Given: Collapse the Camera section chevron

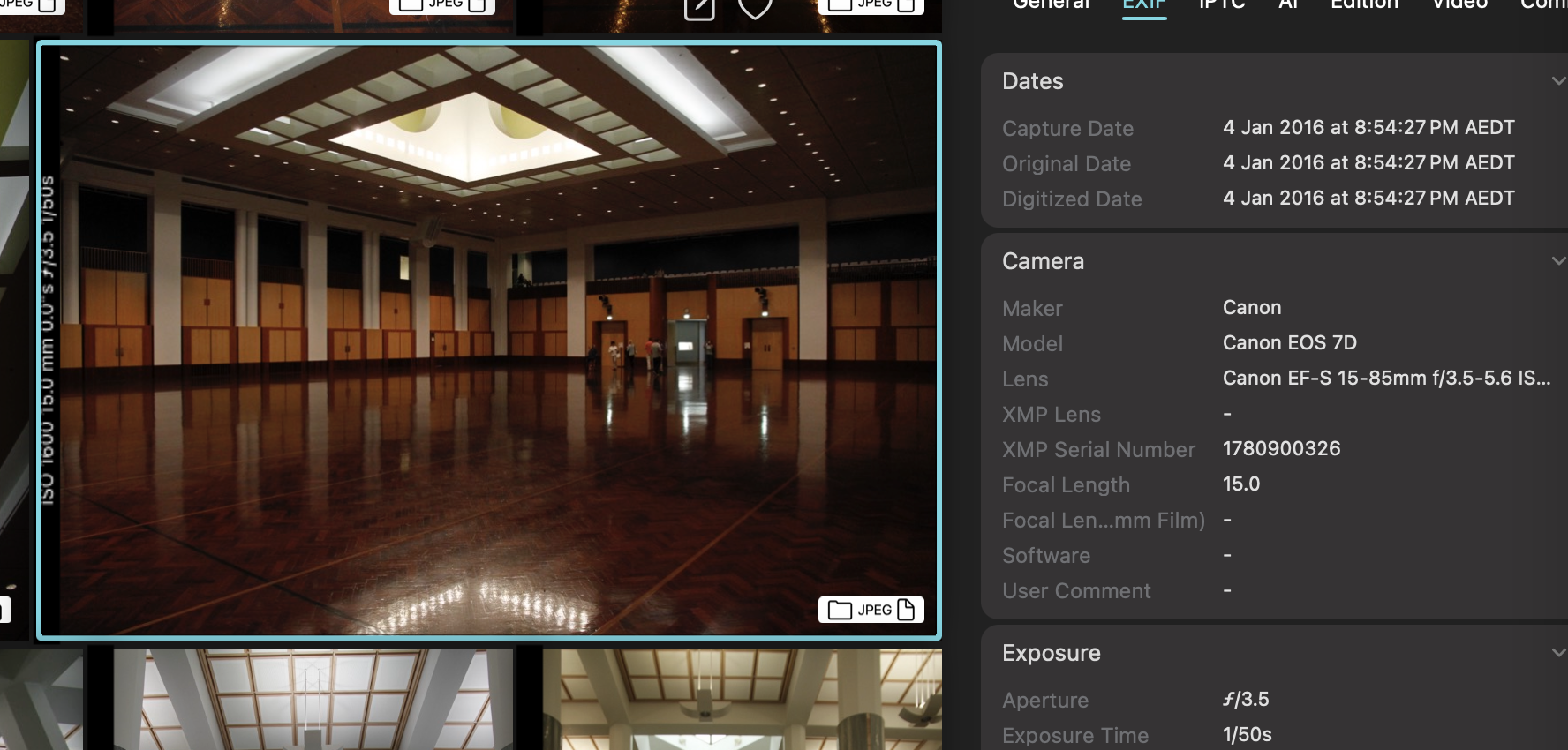Looking at the screenshot, I should point(1557,261).
